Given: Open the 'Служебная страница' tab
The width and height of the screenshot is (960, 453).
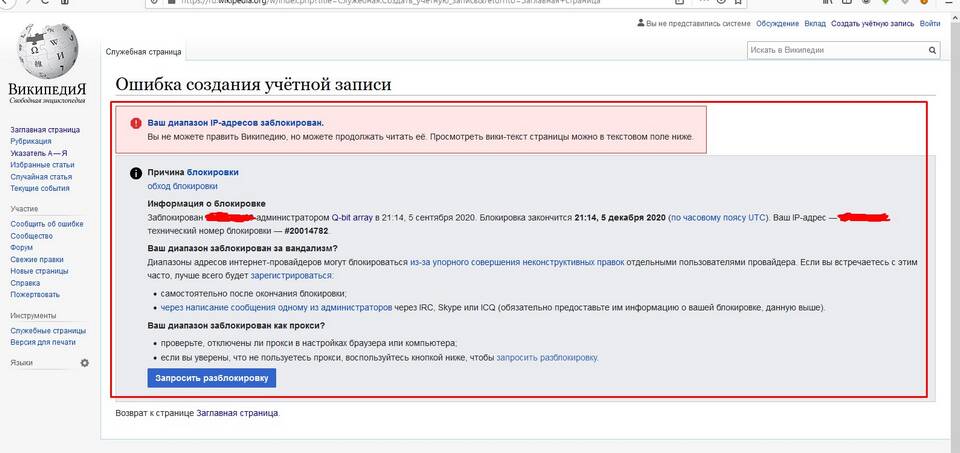Looking at the screenshot, I should point(143,53).
